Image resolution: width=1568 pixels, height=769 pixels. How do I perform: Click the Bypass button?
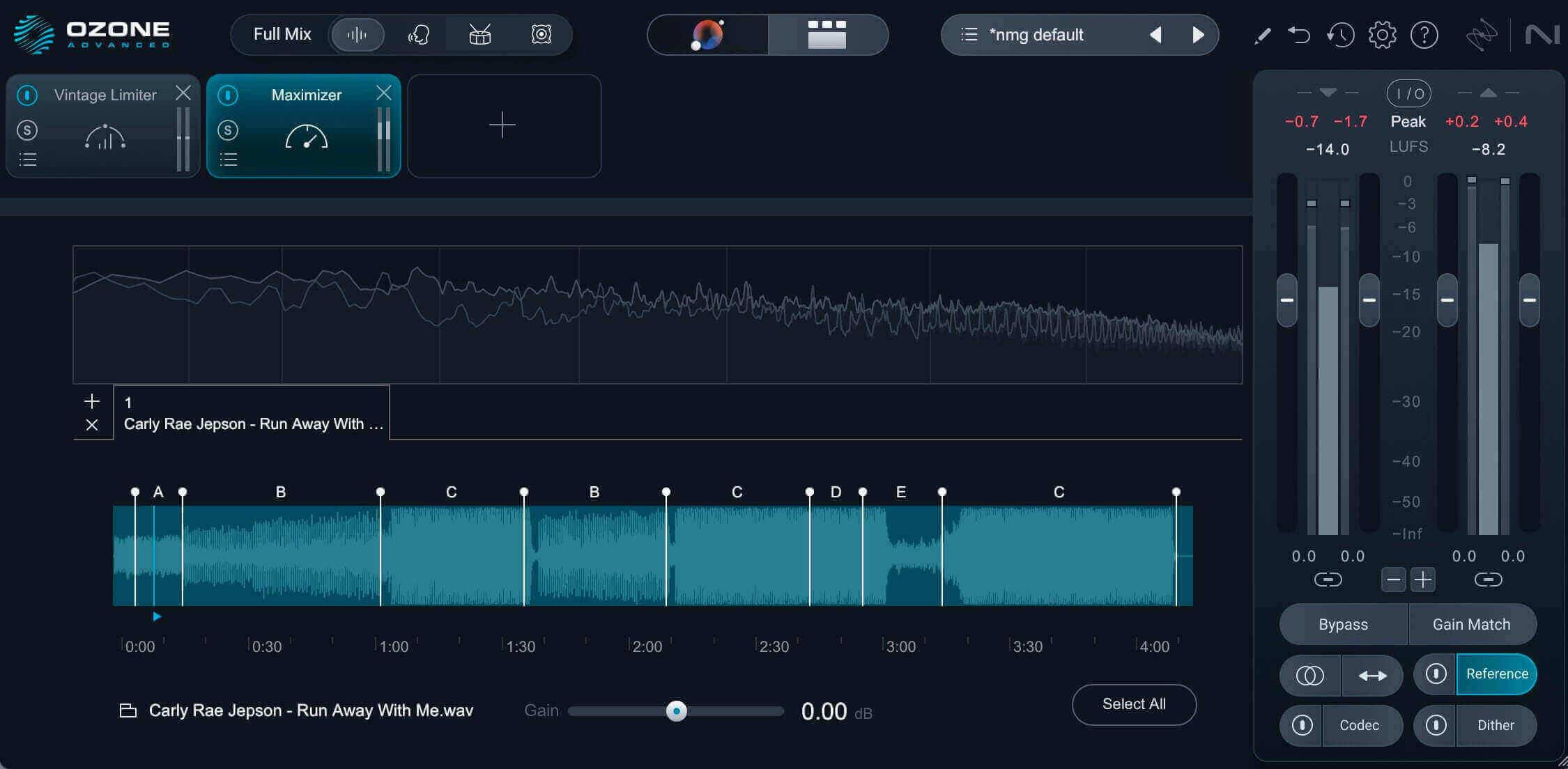[x=1343, y=624]
